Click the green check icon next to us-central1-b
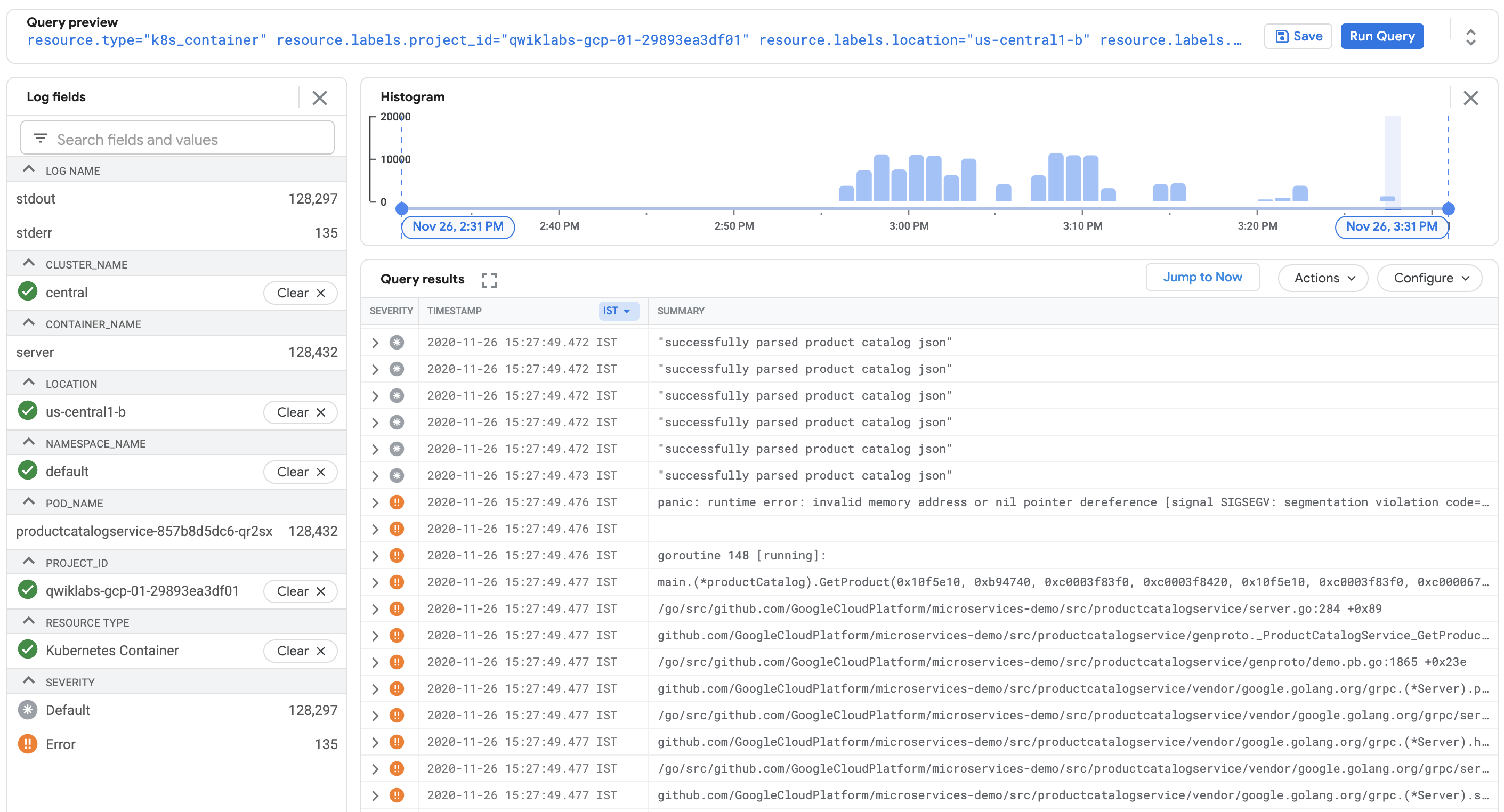 pos(27,411)
